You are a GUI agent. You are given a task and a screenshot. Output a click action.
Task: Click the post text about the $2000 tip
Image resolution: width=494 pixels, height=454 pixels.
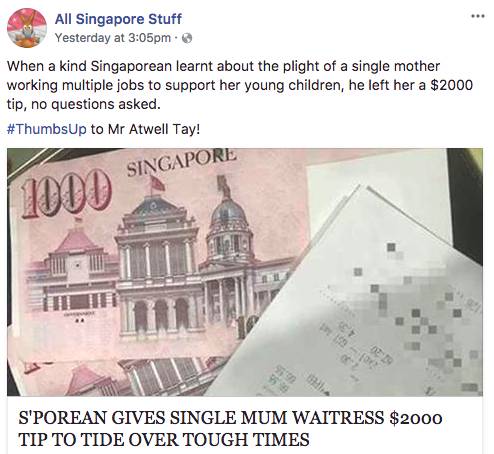click(x=240, y=85)
